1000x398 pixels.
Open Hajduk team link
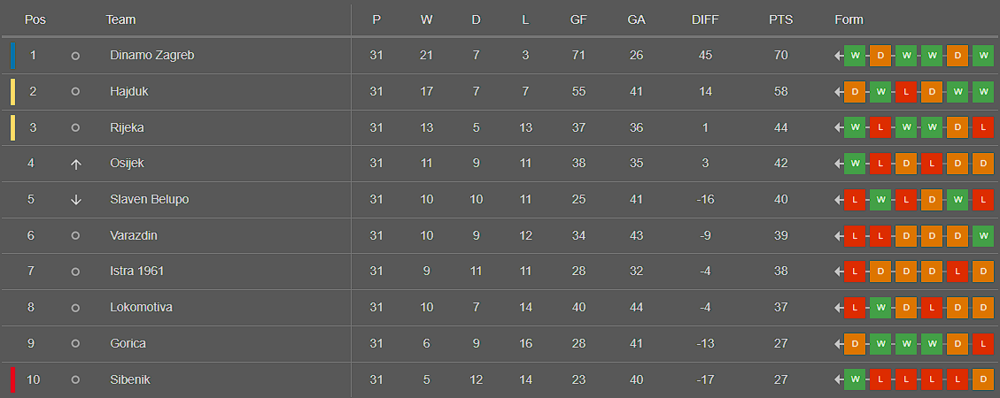[x=129, y=91]
